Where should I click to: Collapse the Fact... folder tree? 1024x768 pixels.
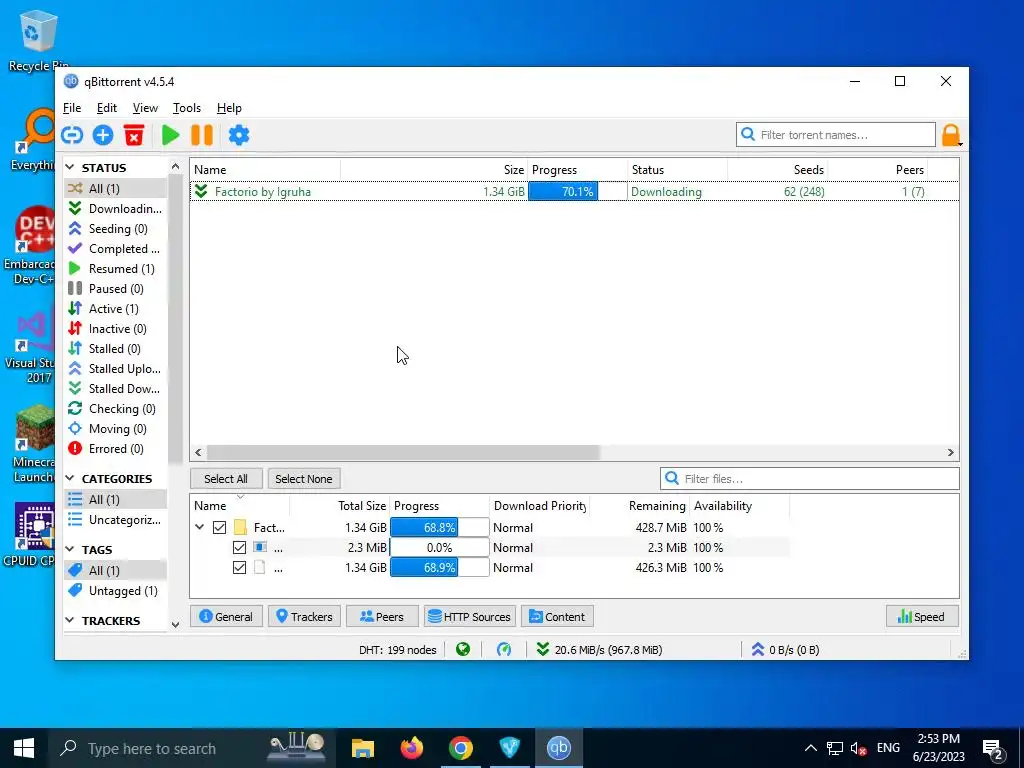(200, 527)
